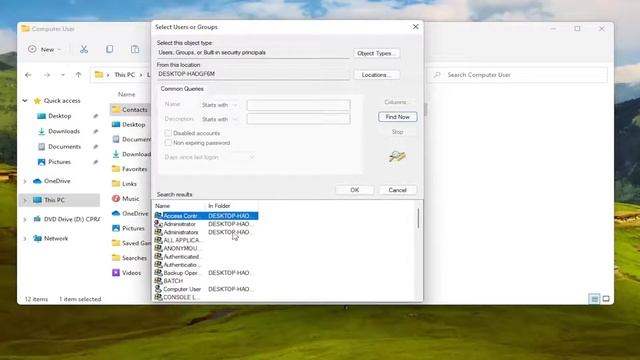Click OK in Select Users dialog
This screenshot has width=640, height=360.
[x=354, y=190]
